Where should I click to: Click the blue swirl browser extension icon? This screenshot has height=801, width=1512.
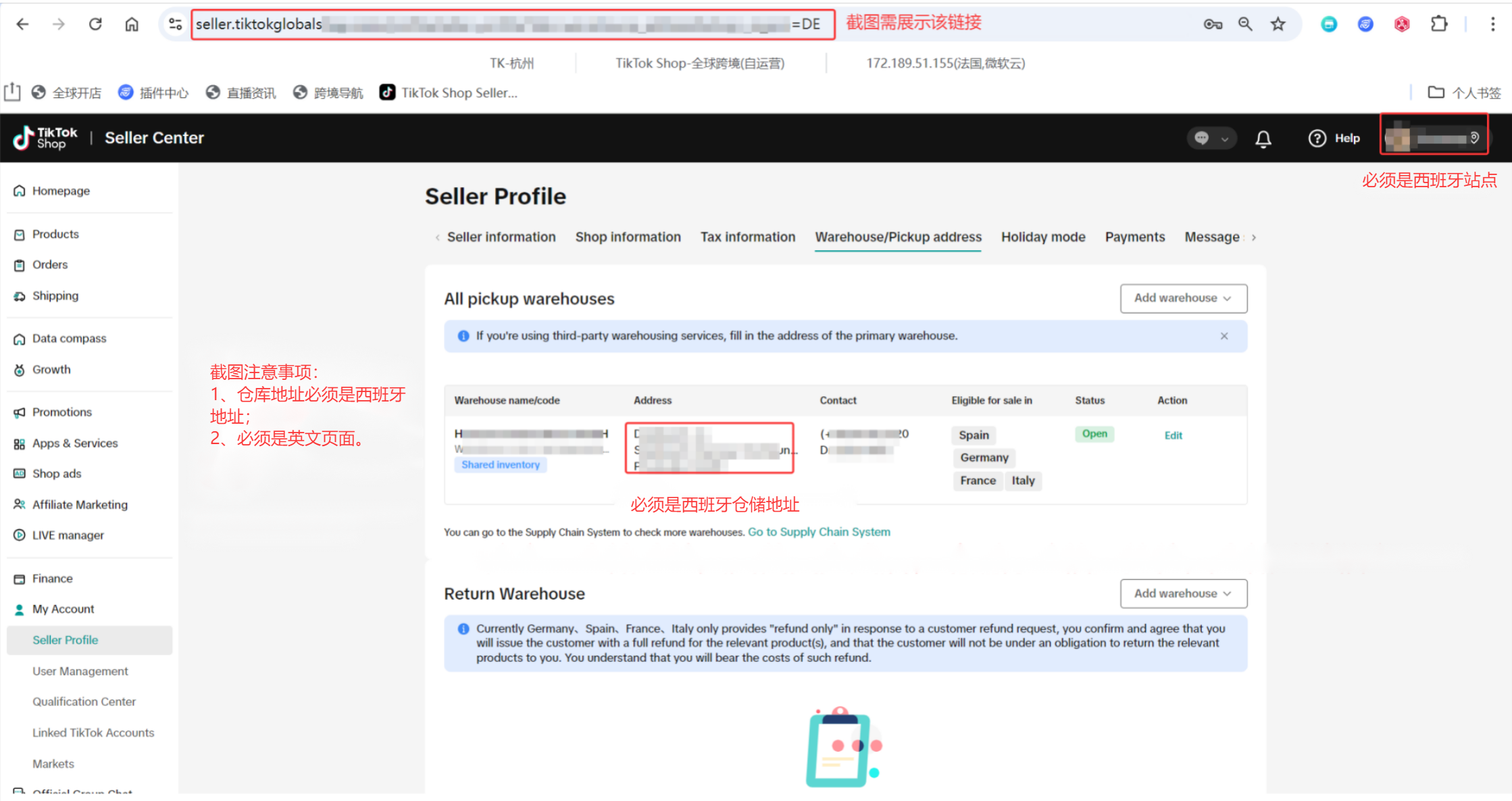tap(1365, 24)
